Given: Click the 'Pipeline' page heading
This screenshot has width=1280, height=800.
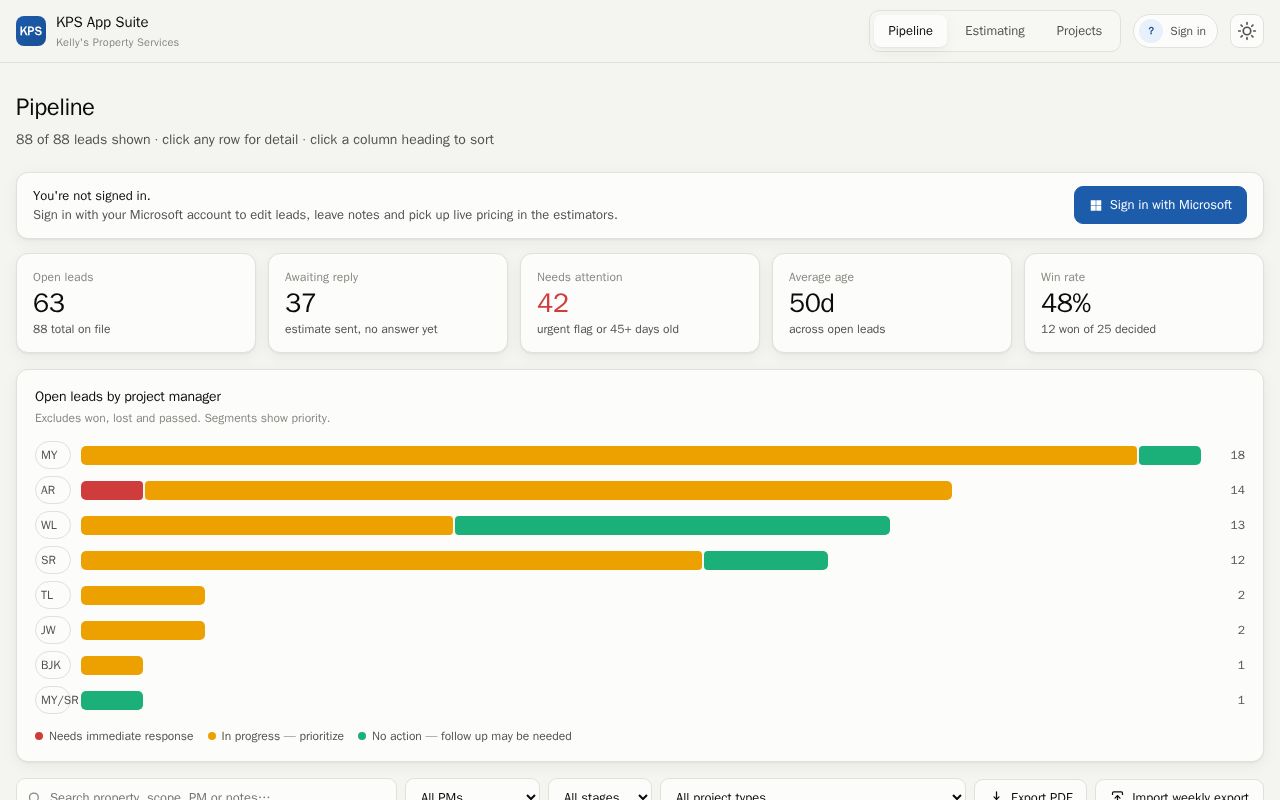Looking at the screenshot, I should point(55,107).
